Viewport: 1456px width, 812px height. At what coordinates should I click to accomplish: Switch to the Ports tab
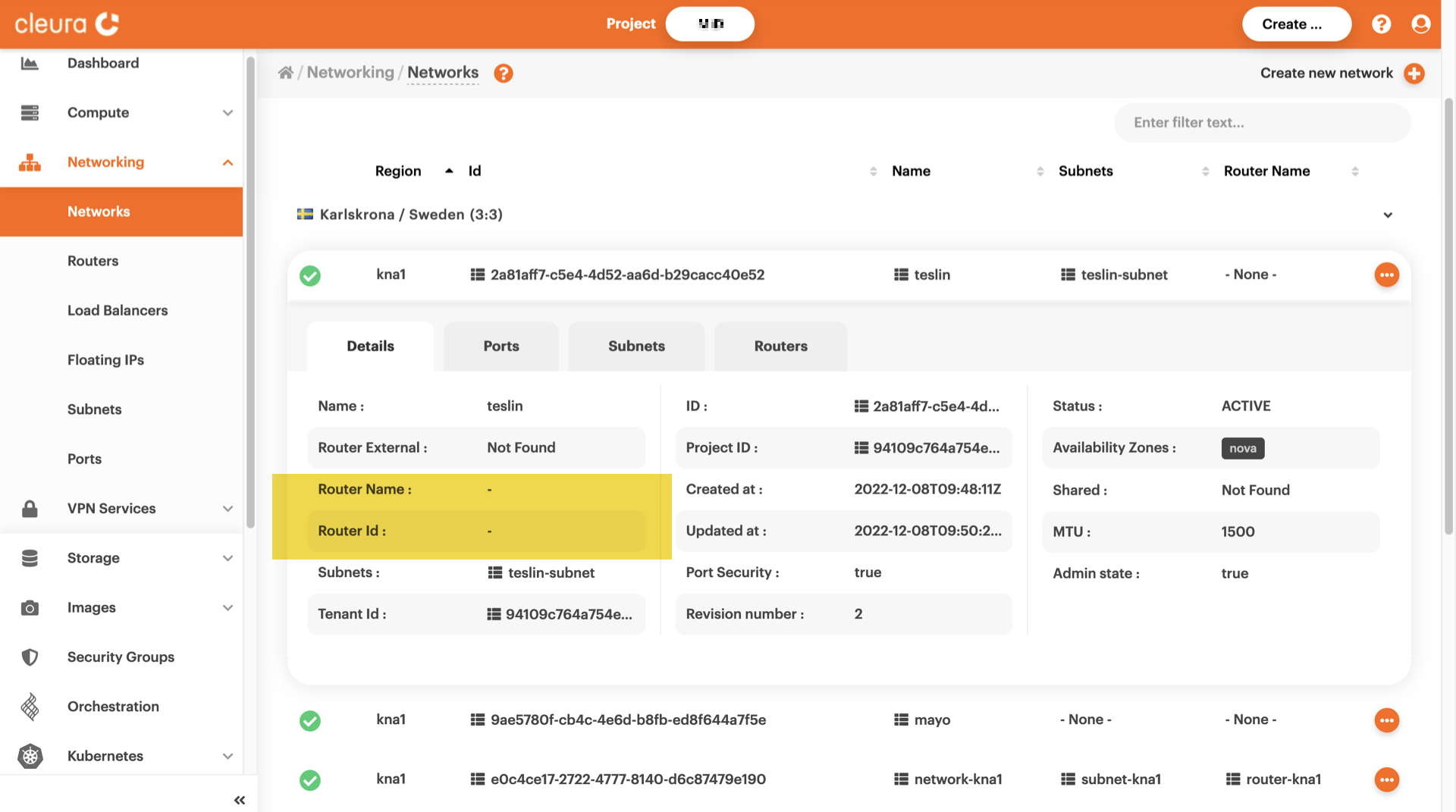pos(500,346)
